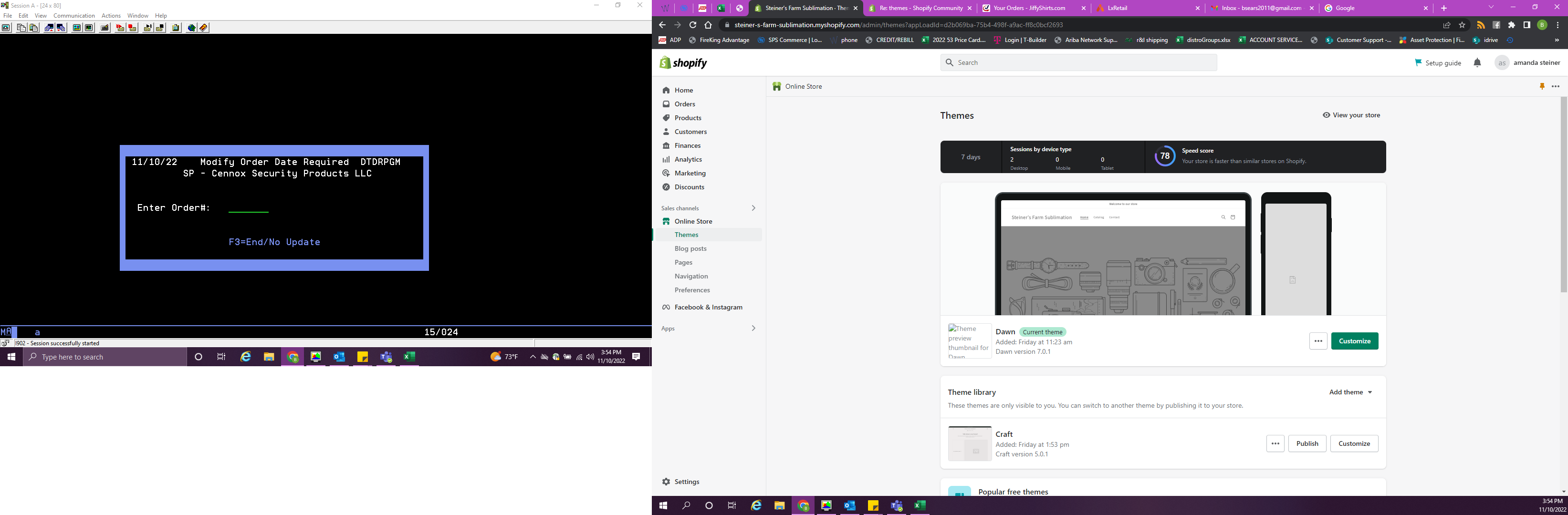Image resolution: width=1568 pixels, height=515 pixels.
Task: Click the start macro recording icon
Action: click(121, 28)
